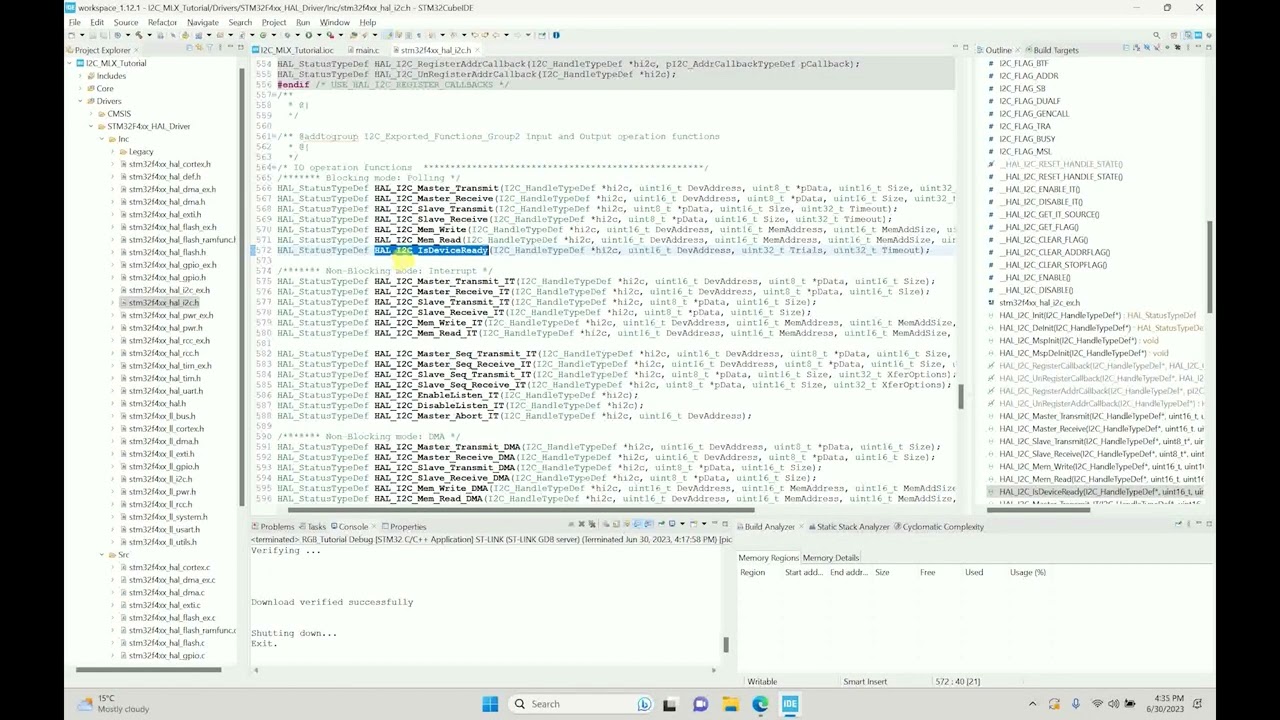Screen dimensions: 1280x720
Task: Click the Wi-Fi network tray icon
Action: point(1097,704)
